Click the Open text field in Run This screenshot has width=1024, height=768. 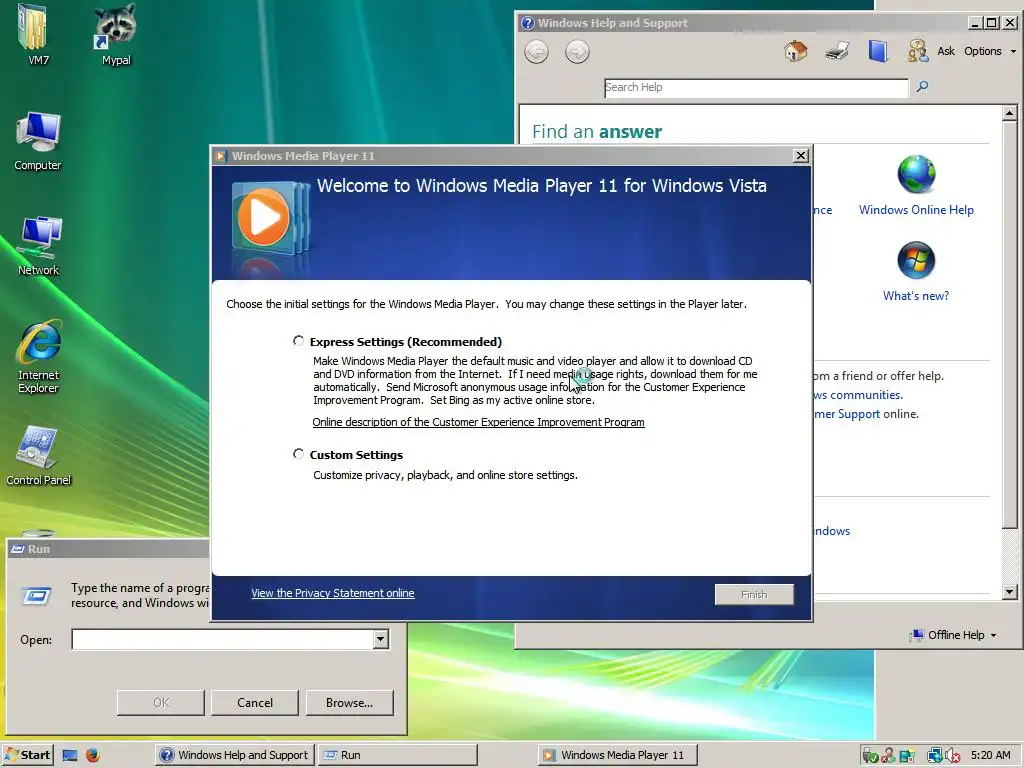coord(222,639)
